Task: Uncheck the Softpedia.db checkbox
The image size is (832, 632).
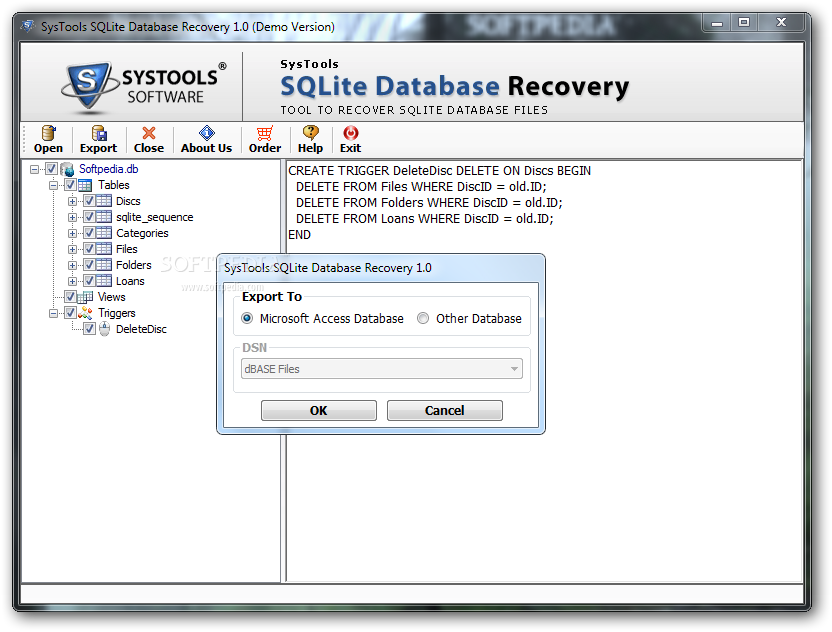Action: click(51, 169)
